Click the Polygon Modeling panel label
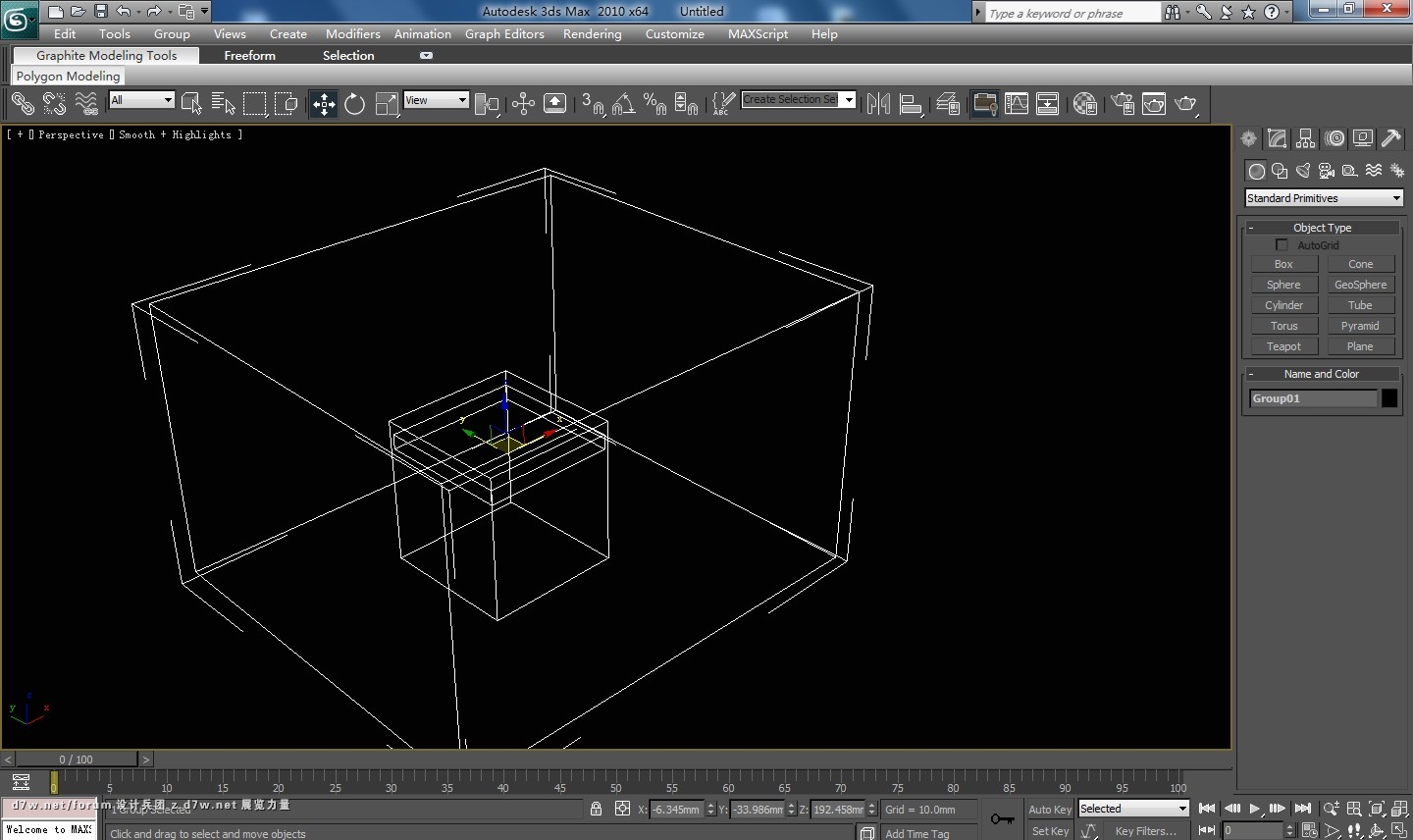The width and height of the screenshot is (1413, 840). click(68, 77)
